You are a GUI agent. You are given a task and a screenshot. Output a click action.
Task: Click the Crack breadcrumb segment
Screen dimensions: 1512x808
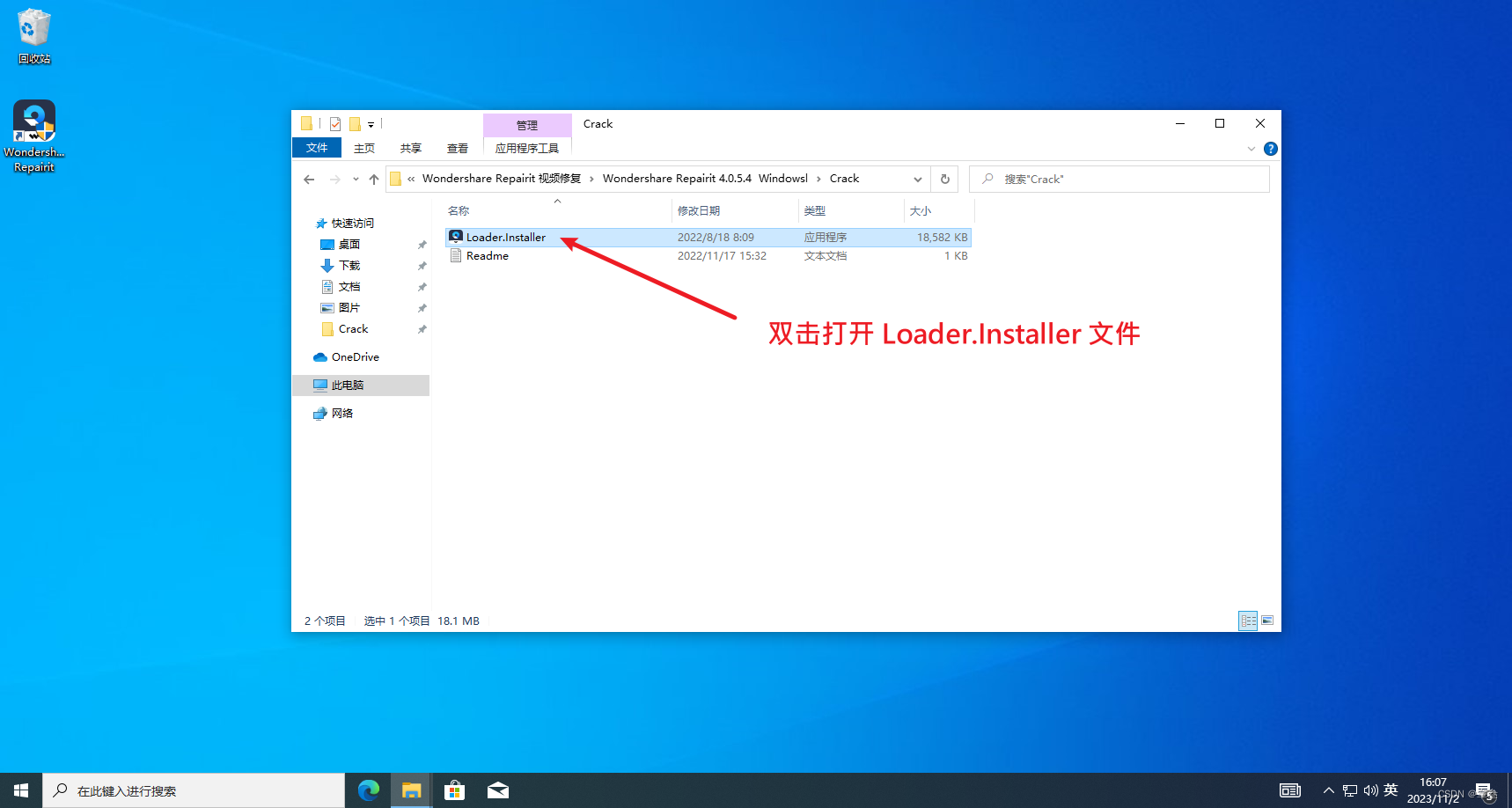pos(844,179)
